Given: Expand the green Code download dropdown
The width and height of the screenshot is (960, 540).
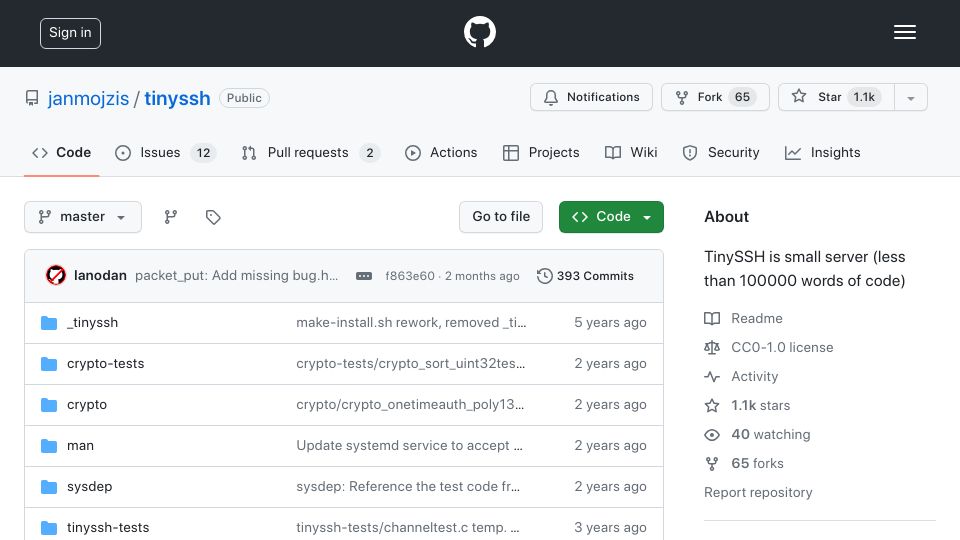Looking at the screenshot, I should [611, 217].
